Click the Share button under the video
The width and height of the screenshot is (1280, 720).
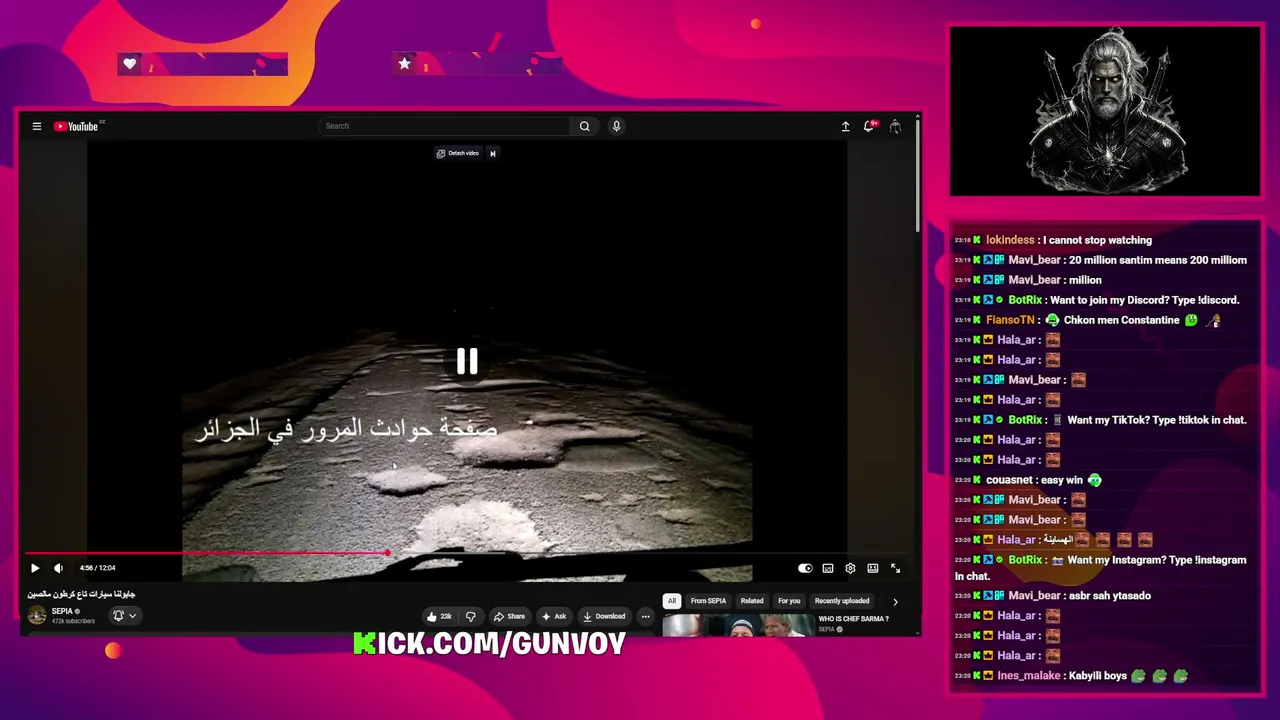(x=509, y=616)
